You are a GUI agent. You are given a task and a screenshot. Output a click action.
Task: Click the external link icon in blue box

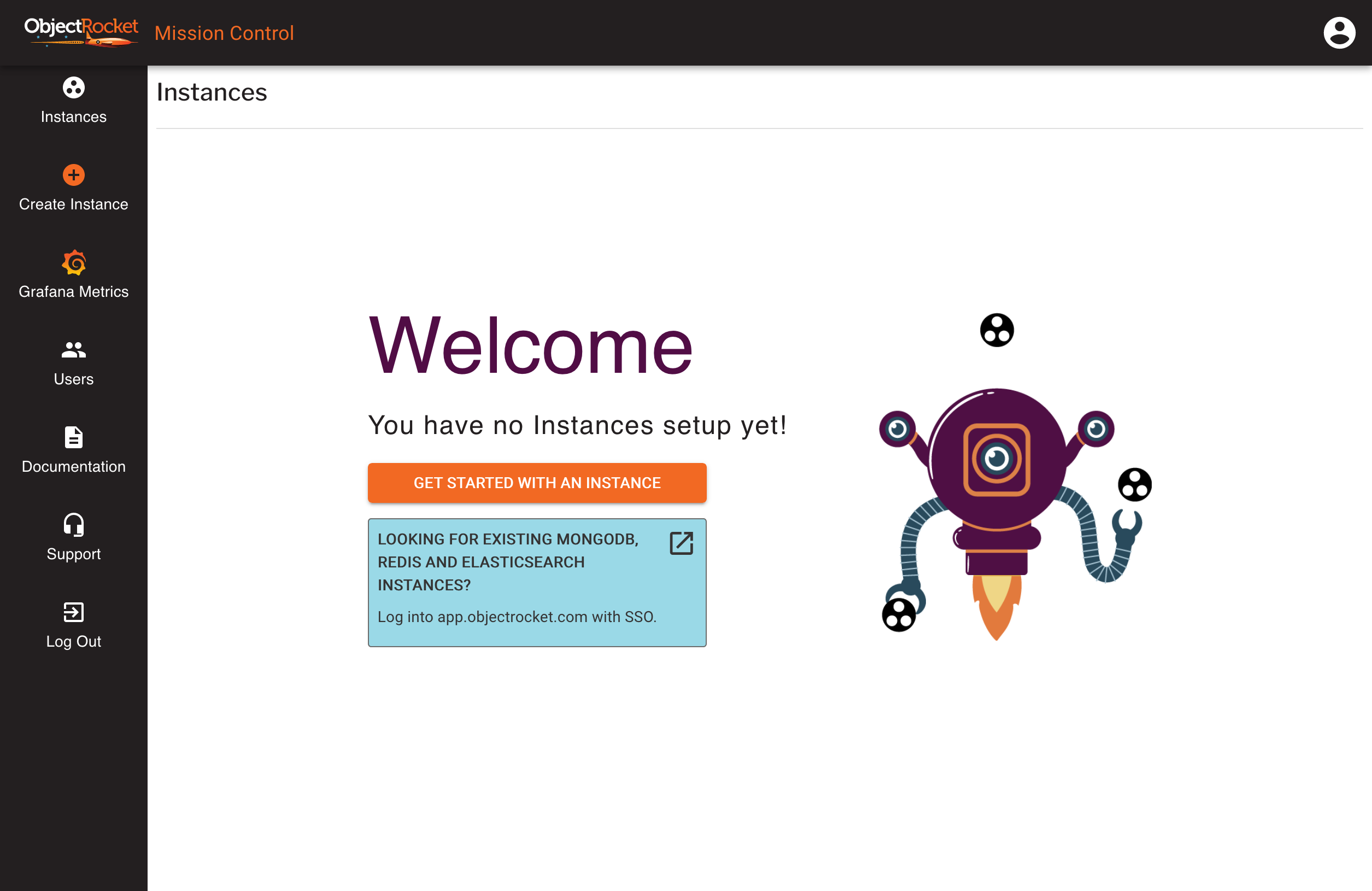point(682,543)
